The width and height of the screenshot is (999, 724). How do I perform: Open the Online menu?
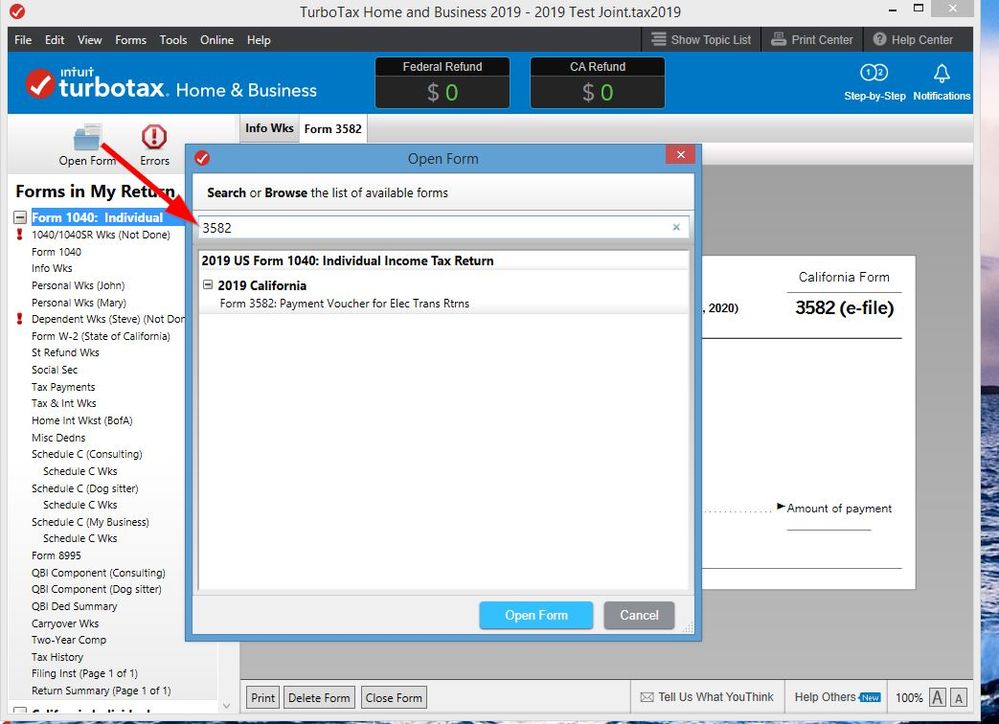click(217, 40)
